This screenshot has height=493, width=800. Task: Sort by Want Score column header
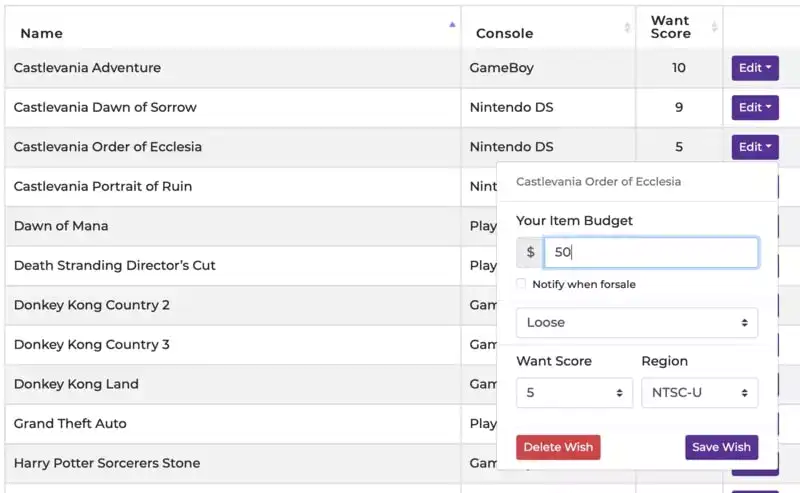pos(679,28)
